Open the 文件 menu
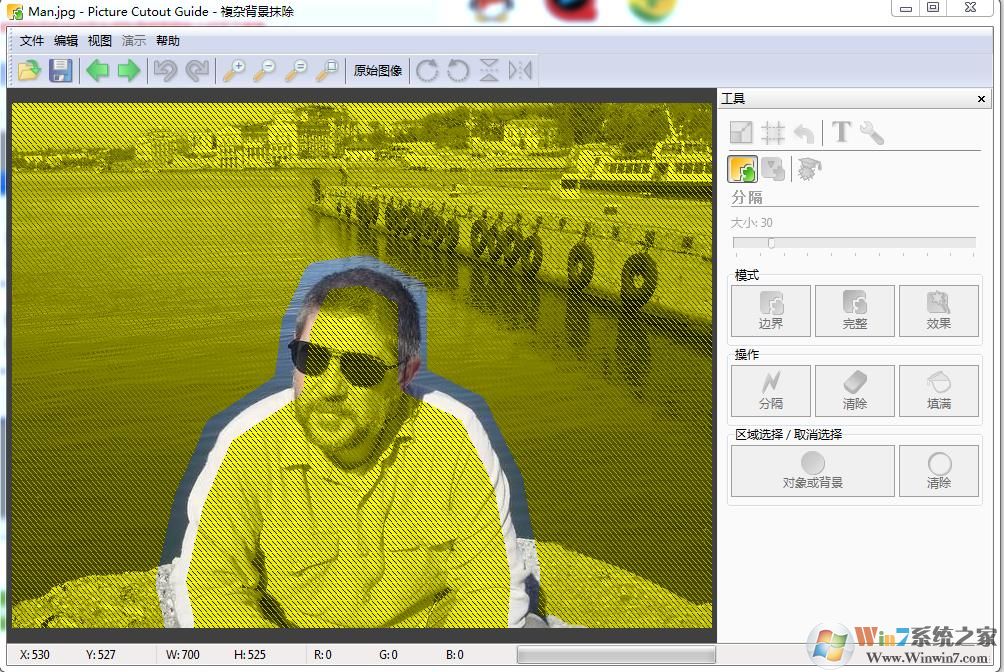Viewport: 1004px width, 672px height. click(32, 41)
